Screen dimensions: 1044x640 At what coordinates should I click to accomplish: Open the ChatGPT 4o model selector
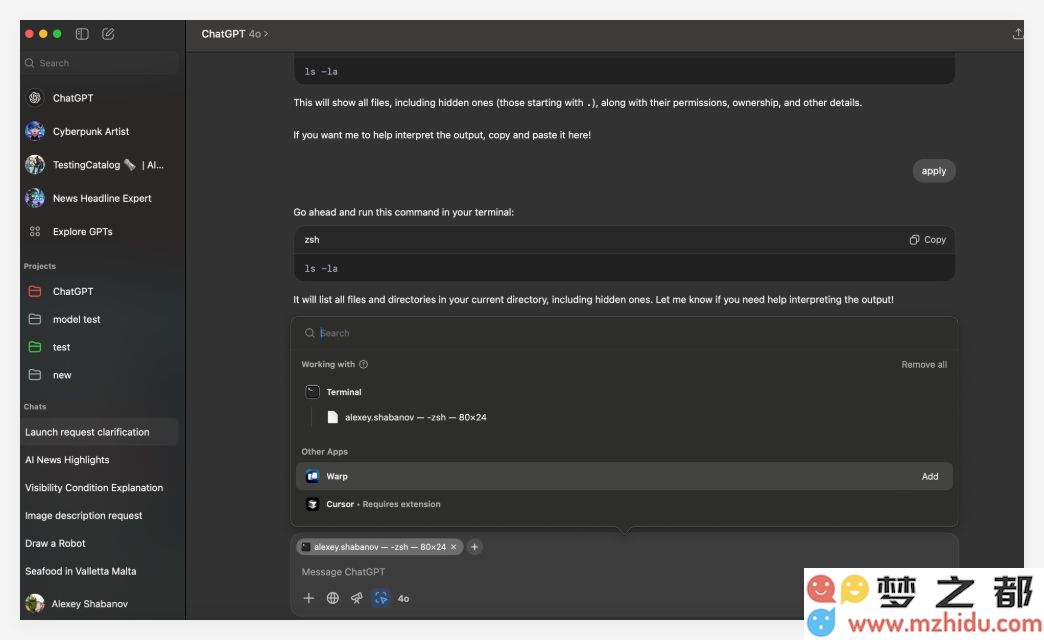pyautogui.click(x=234, y=34)
